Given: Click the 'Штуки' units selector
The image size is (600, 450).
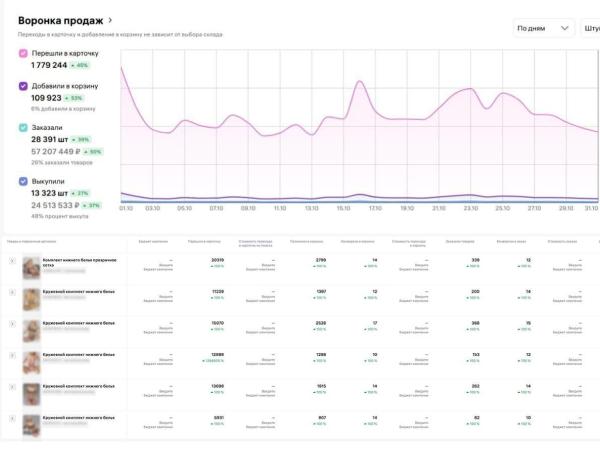Looking at the screenshot, I should pos(590,28).
